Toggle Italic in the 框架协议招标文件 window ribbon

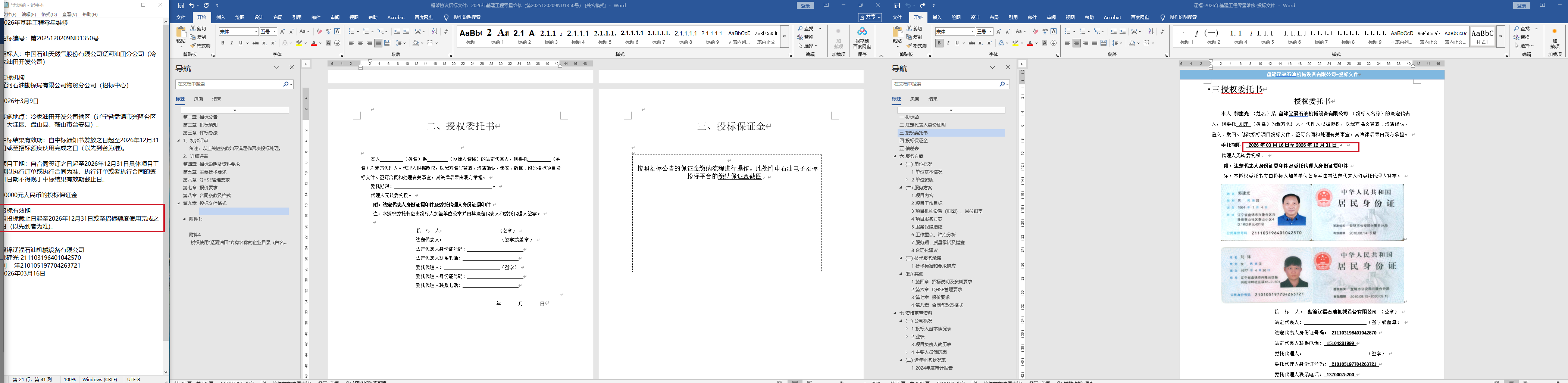click(x=231, y=43)
